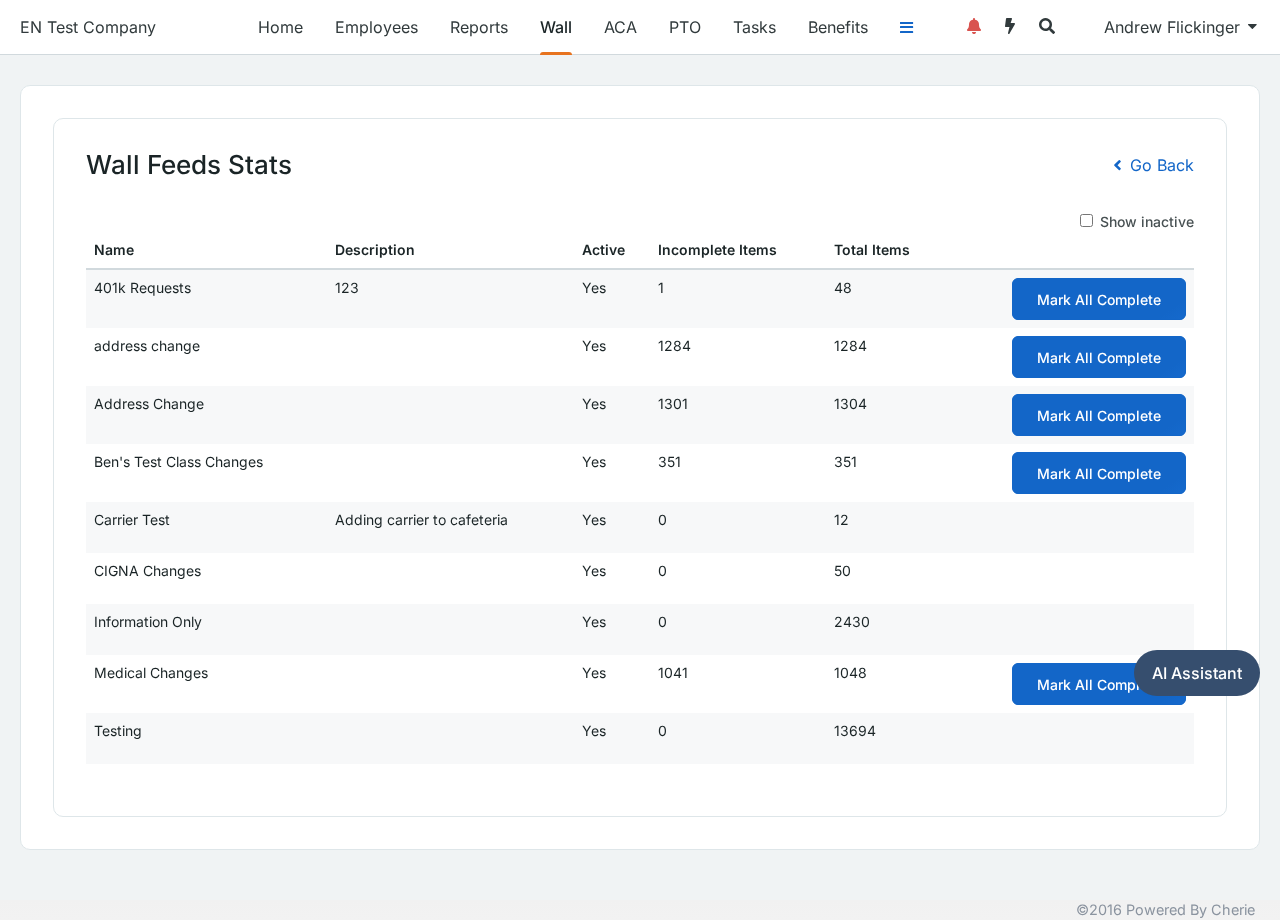This screenshot has width=1280, height=920.
Task: Open the Tasks navigation tab
Action: [754, 27]
